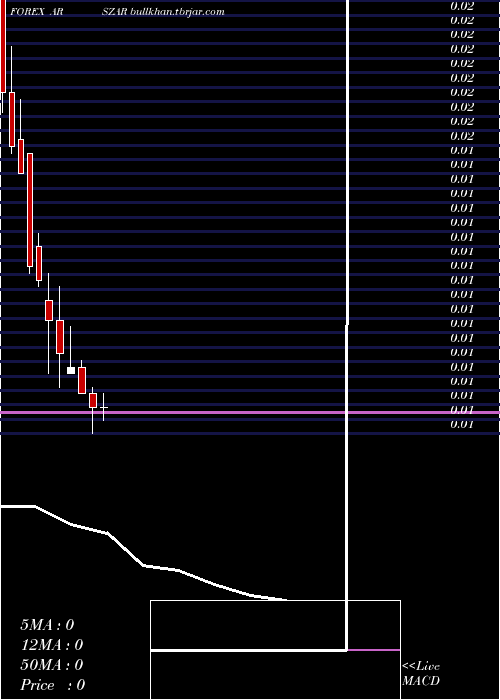500x700 pixels.
Task: Click the '<<Live MACD' label
Action: [x=421, y=674]
